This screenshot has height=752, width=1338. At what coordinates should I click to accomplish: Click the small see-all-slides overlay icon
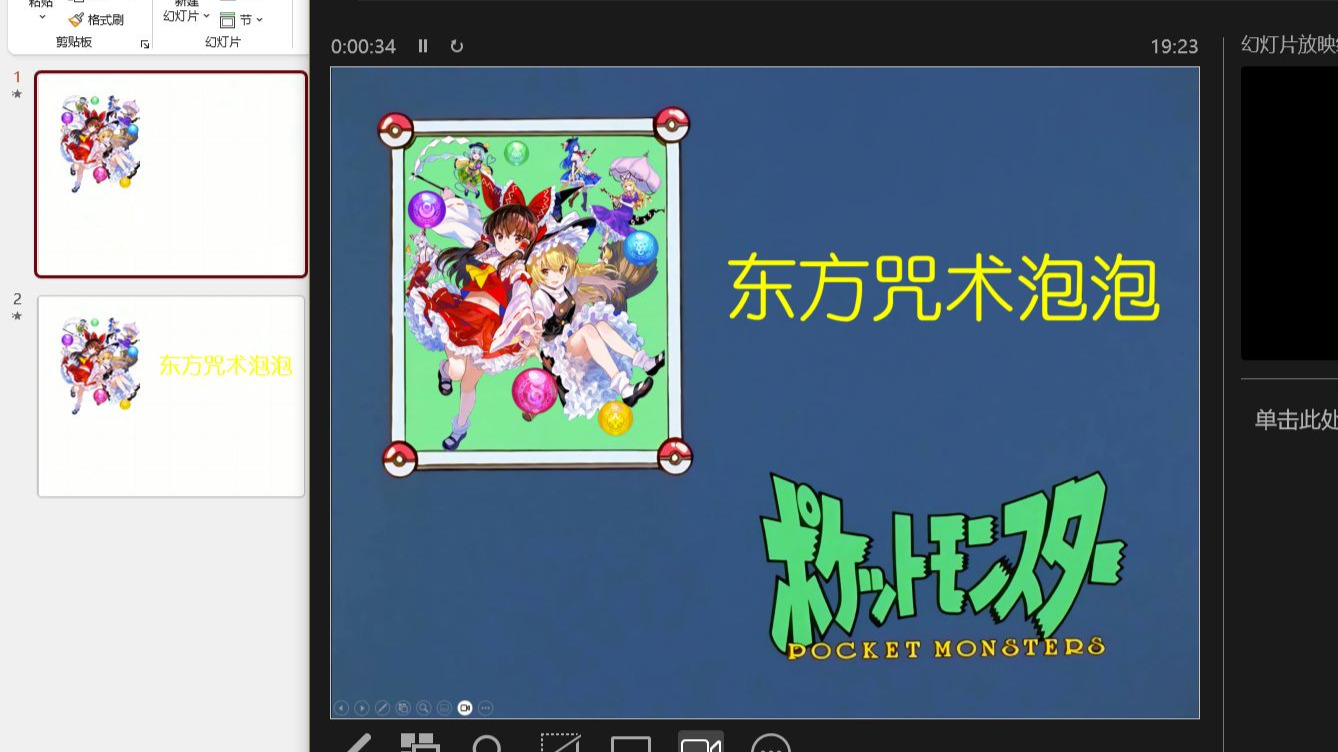tap(403, 708)
